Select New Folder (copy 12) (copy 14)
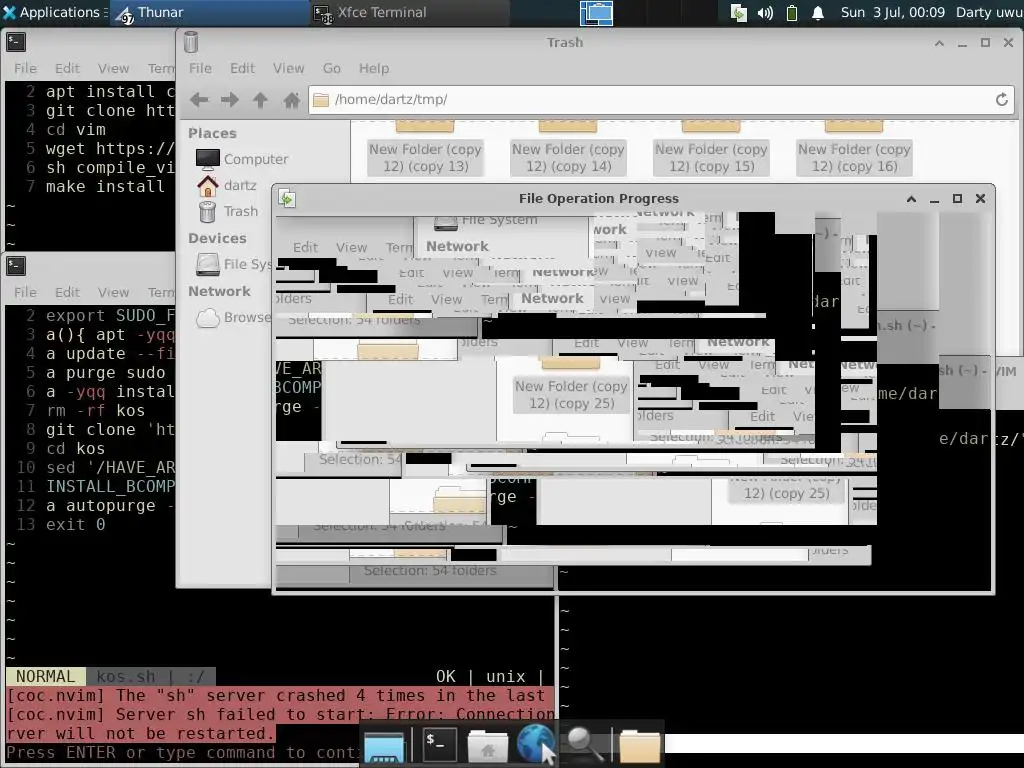1024x768 pixels. tap(568, 157)
